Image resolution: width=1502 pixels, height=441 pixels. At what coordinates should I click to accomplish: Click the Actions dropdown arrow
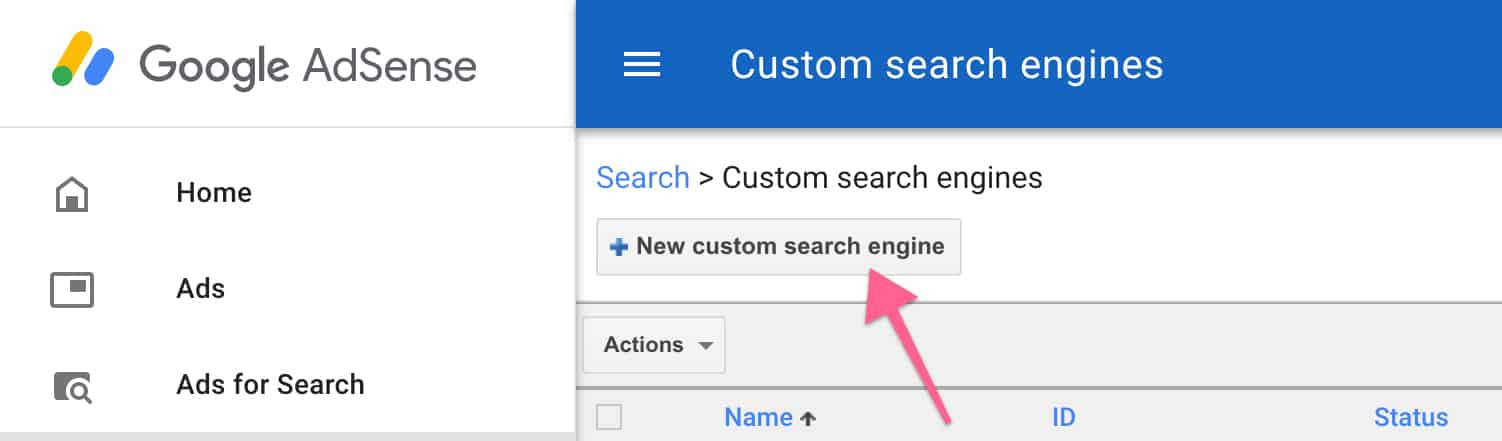pyautogui.click(x=706, y=346)
